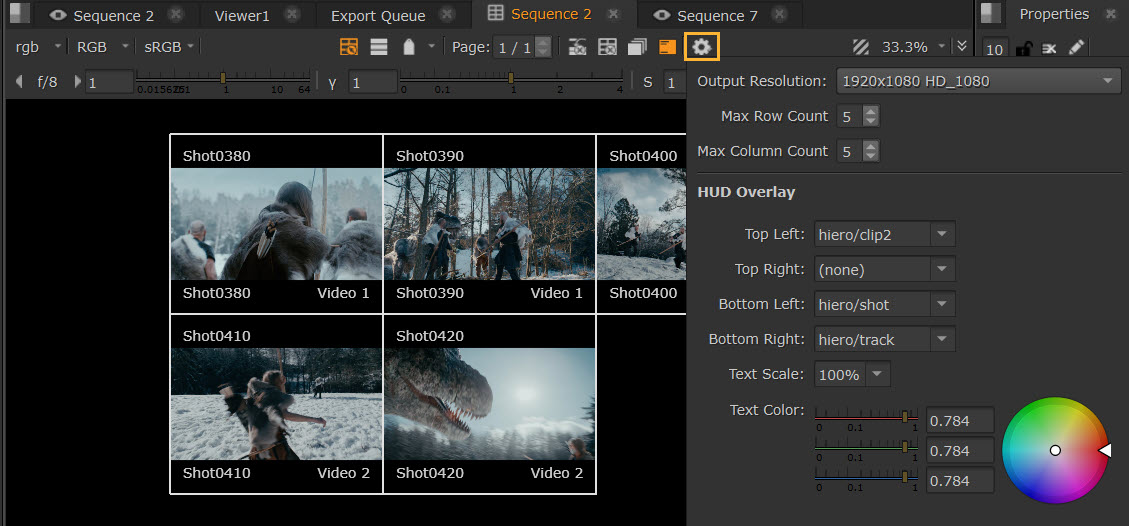Image resolution: width=1129 pixels, height=526 pixels.
Task: Open the rgb layer dropdown
Action: [x=38, y=47]
